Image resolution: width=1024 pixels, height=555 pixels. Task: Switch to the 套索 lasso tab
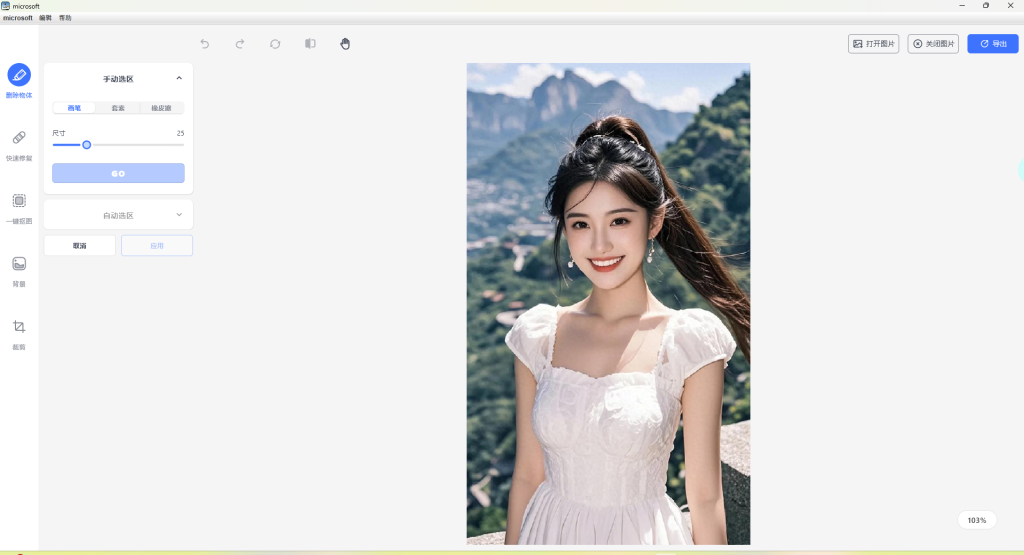[118, 108]
